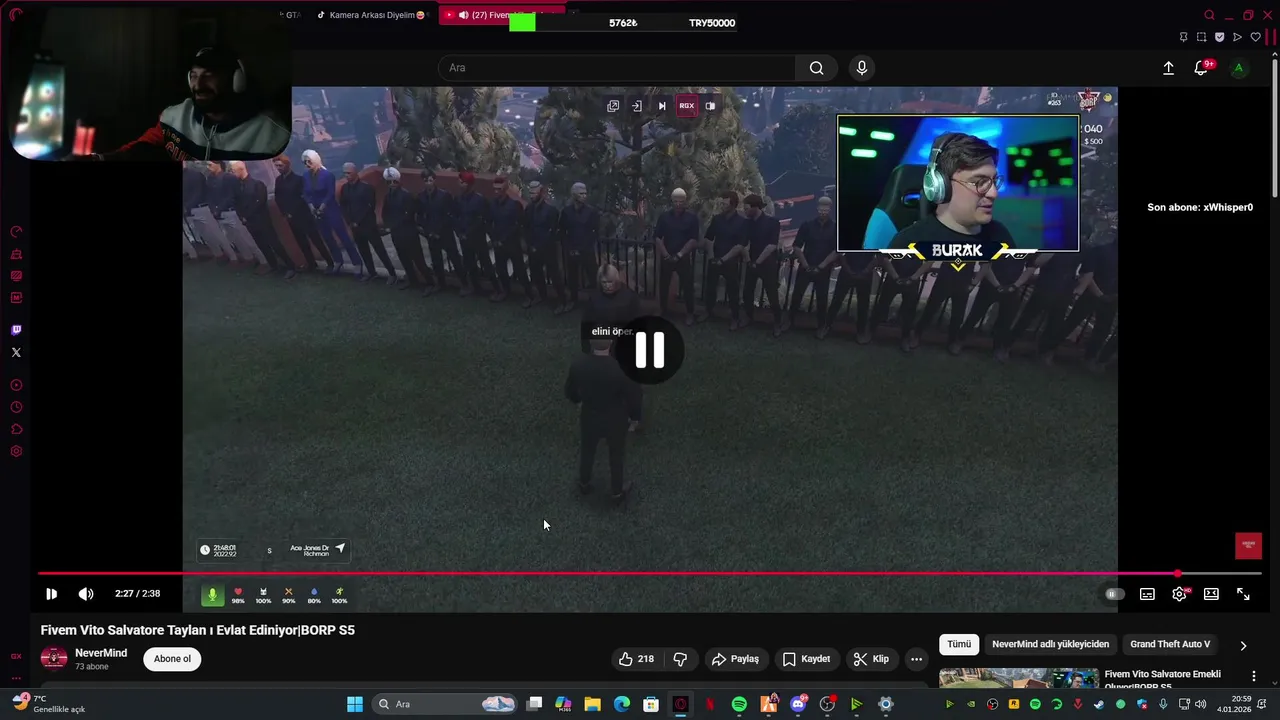This screenshot has width=1280, height=720.
Task: Open NeverMind channel avatar
Action: [54, 659]
